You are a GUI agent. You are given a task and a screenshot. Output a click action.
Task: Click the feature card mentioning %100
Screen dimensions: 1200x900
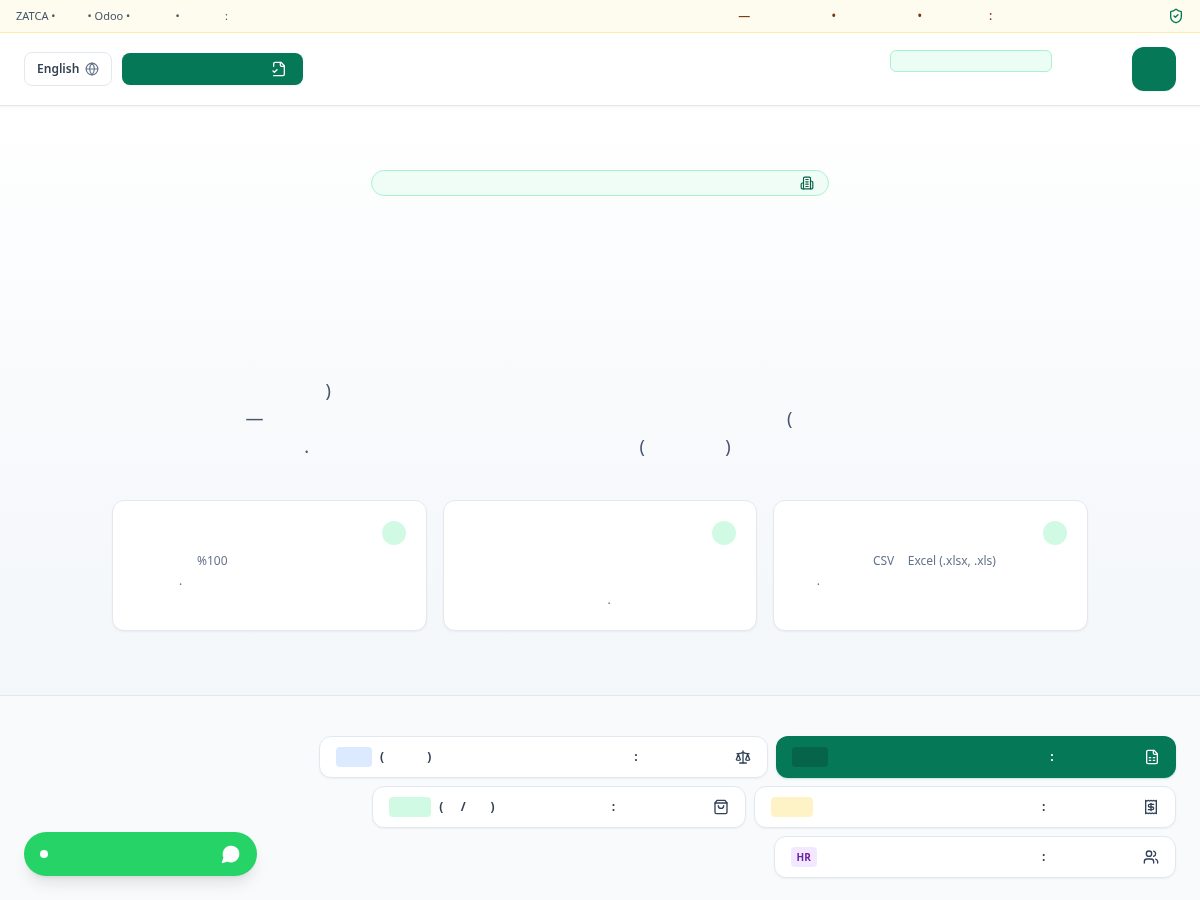[x=269, y=565]
